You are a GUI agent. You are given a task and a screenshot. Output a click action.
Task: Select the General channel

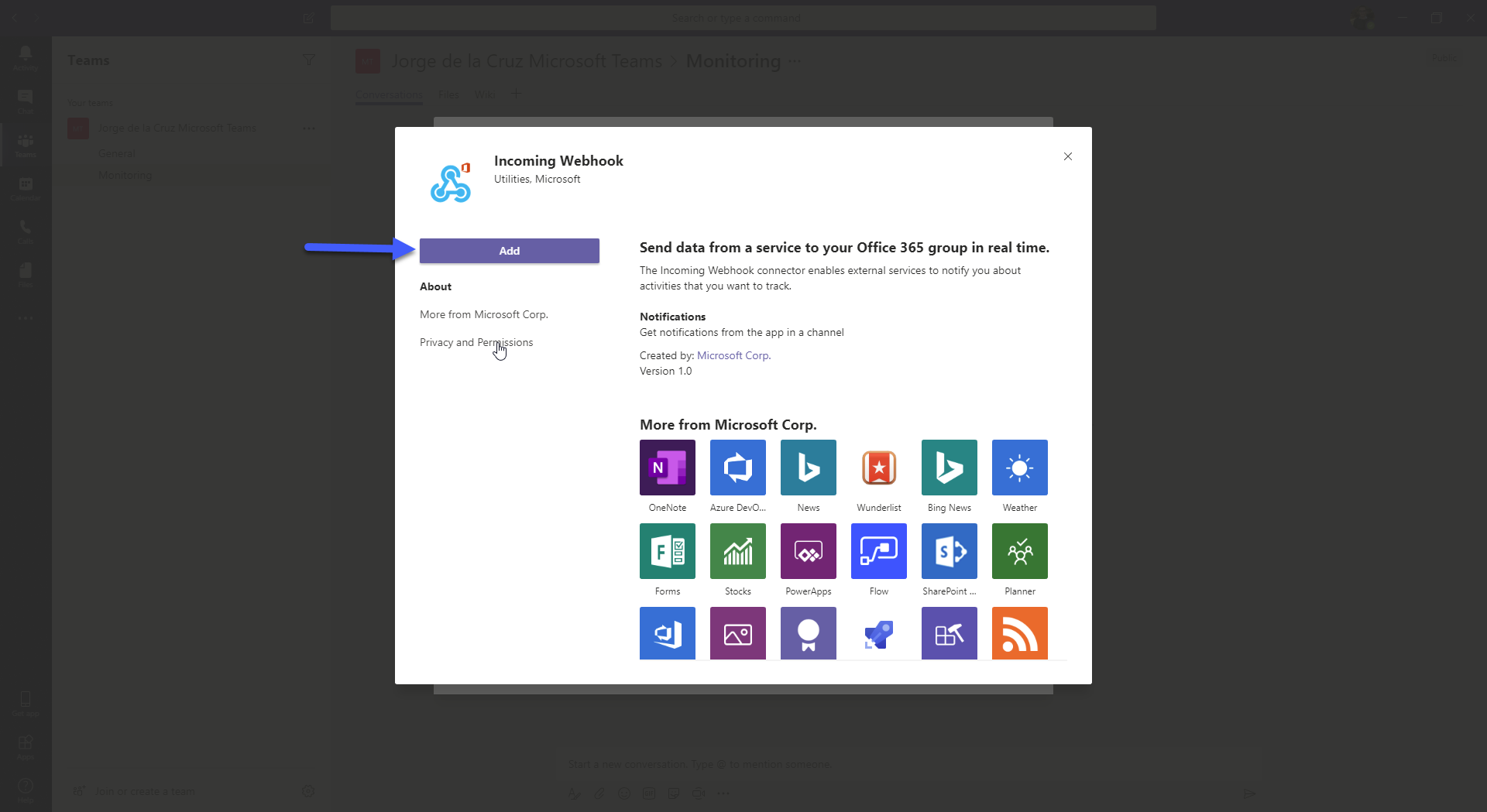pos(117,153)
